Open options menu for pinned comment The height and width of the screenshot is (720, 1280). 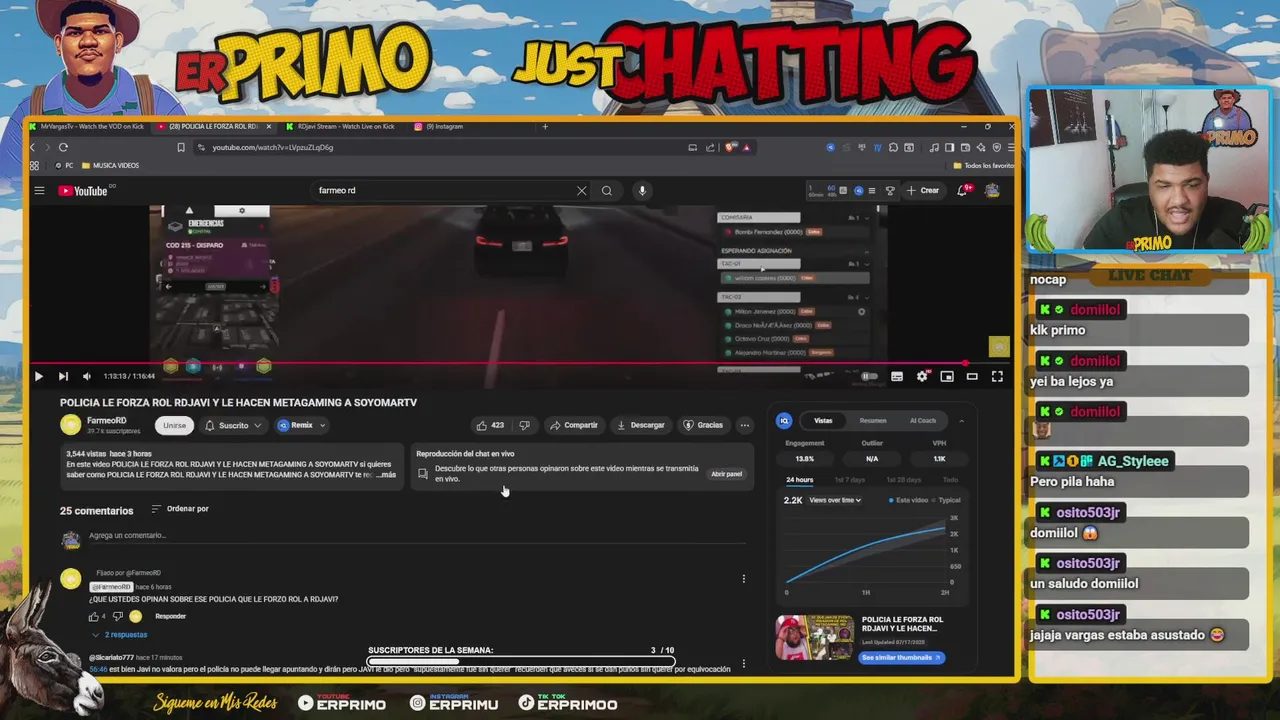[743, 579]
